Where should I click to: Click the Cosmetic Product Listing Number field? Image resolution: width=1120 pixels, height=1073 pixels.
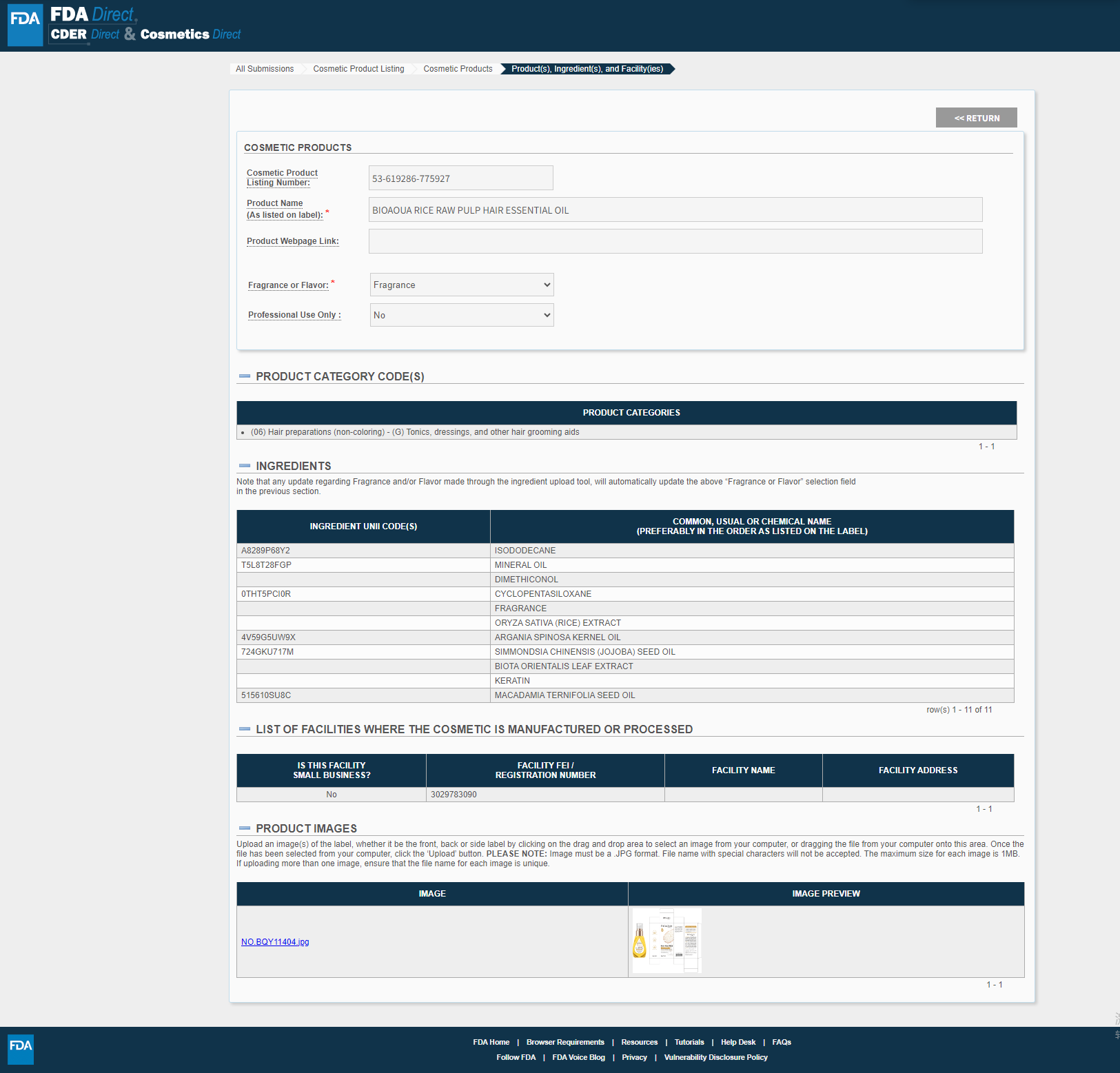point(460,178)
